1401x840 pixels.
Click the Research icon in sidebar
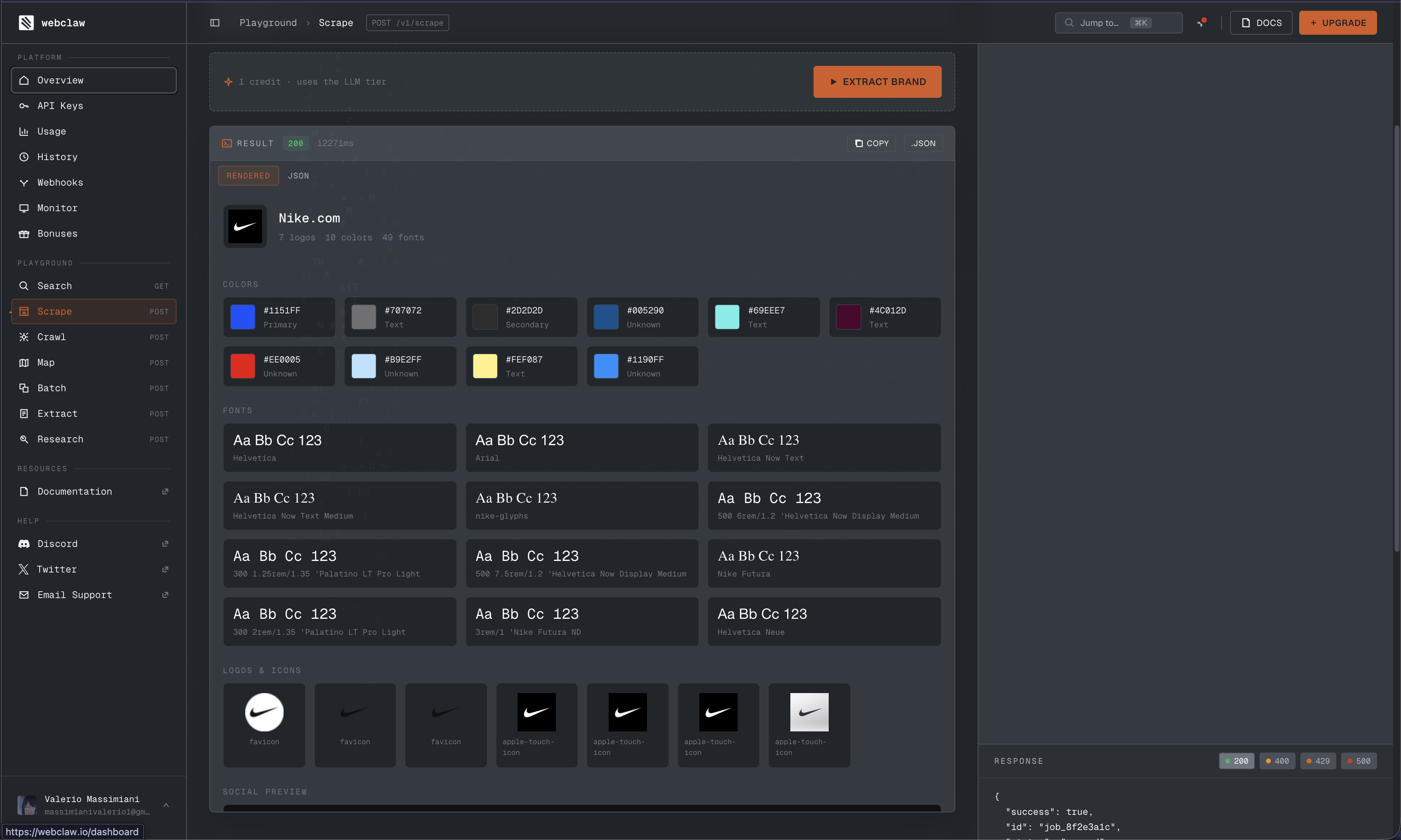[x=24, y=439]
